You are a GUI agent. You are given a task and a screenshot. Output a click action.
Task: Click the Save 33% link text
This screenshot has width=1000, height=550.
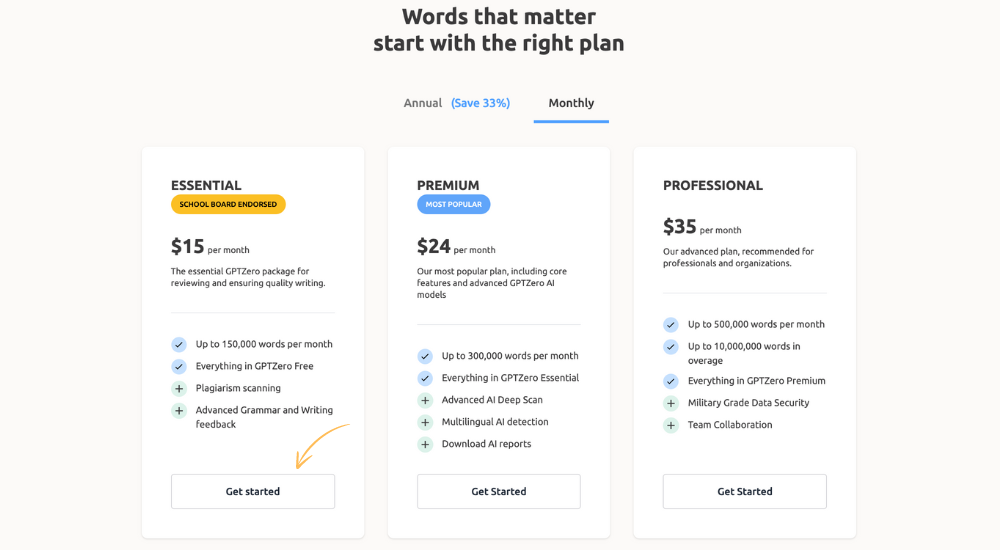point(480,103)
